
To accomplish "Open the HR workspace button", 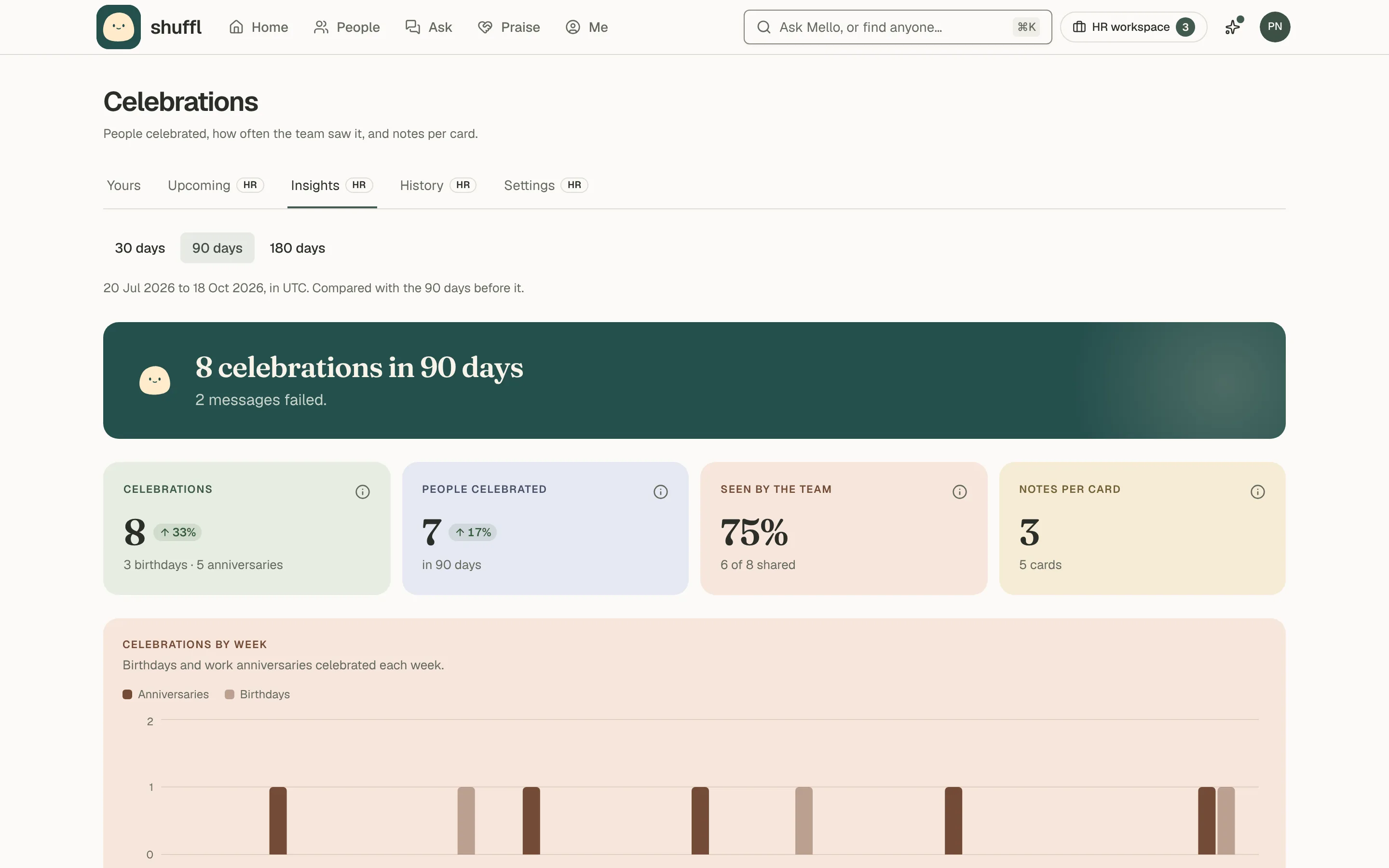I will point(1133,27).
